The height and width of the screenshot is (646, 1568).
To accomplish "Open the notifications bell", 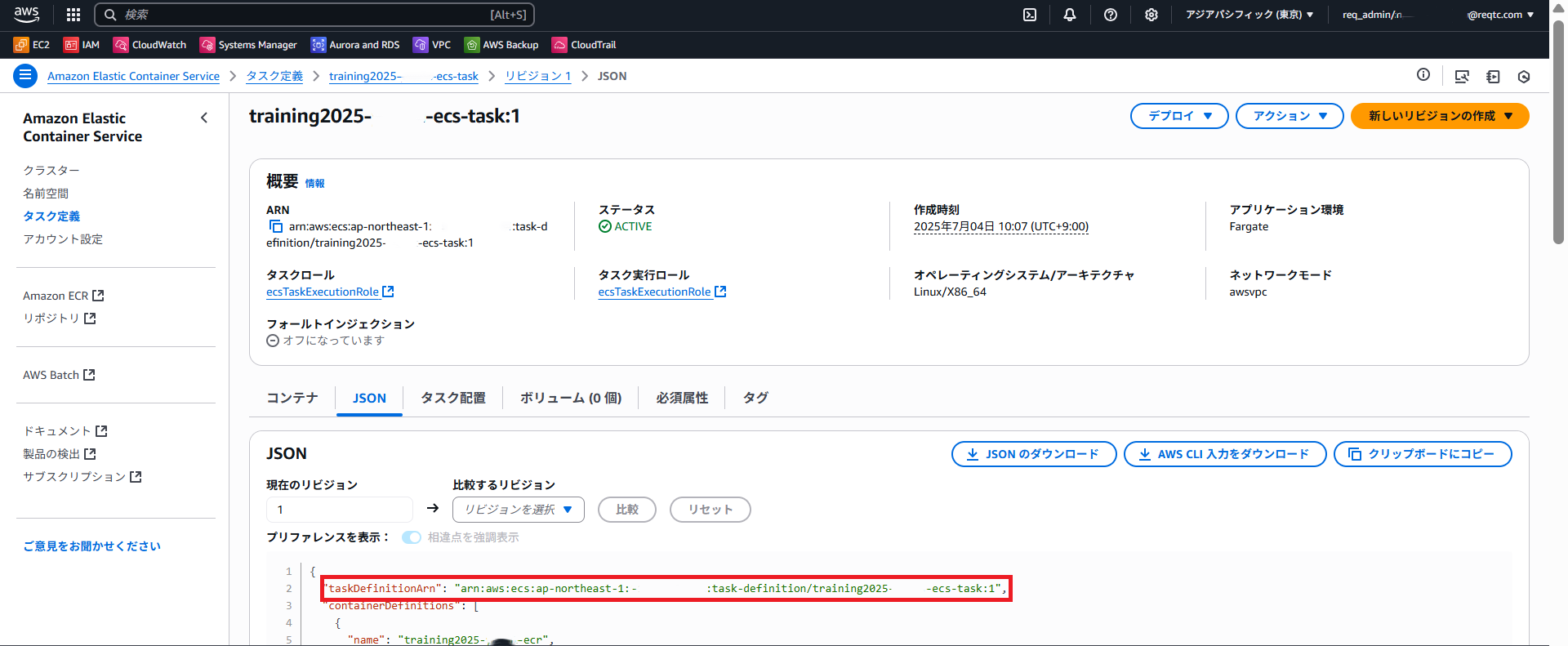I will (1070, 15).
